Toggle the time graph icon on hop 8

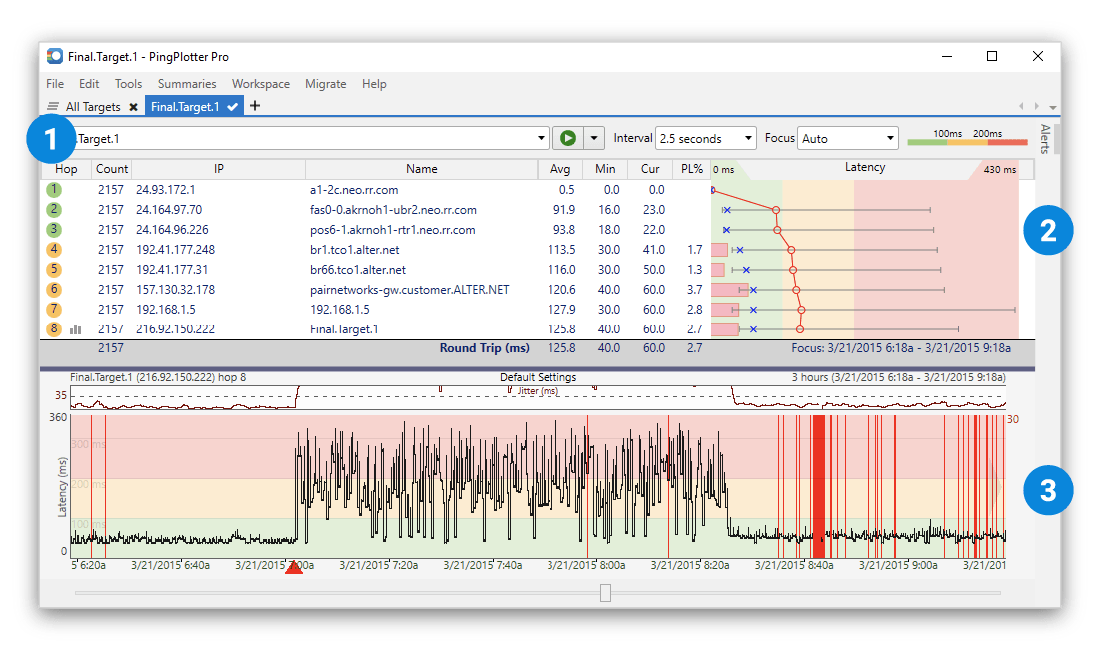pos(76,329)
